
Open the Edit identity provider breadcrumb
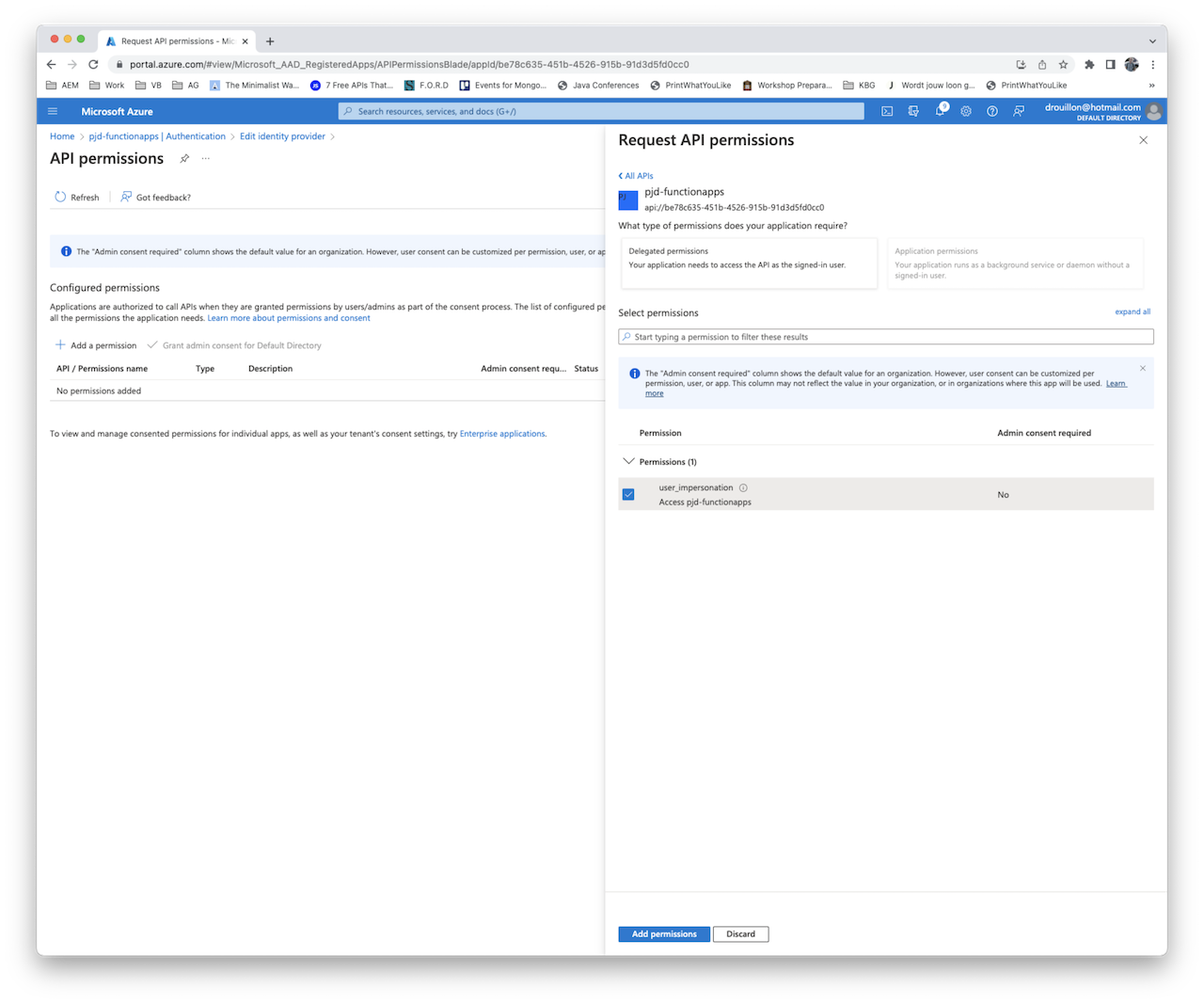[282, 136]
